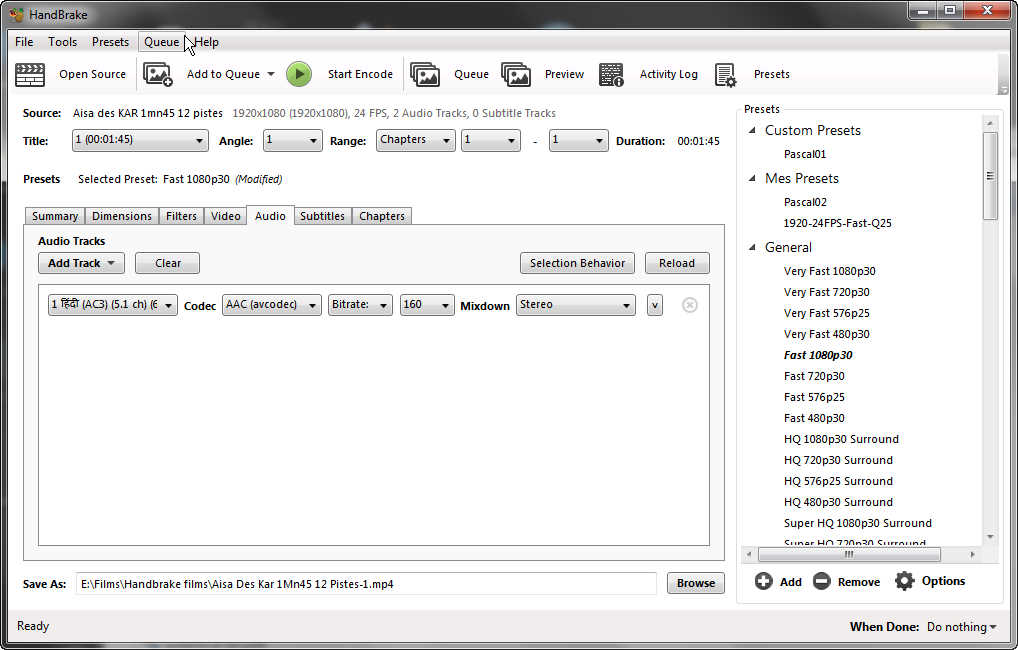Click Start Encode label

(360, 74)
